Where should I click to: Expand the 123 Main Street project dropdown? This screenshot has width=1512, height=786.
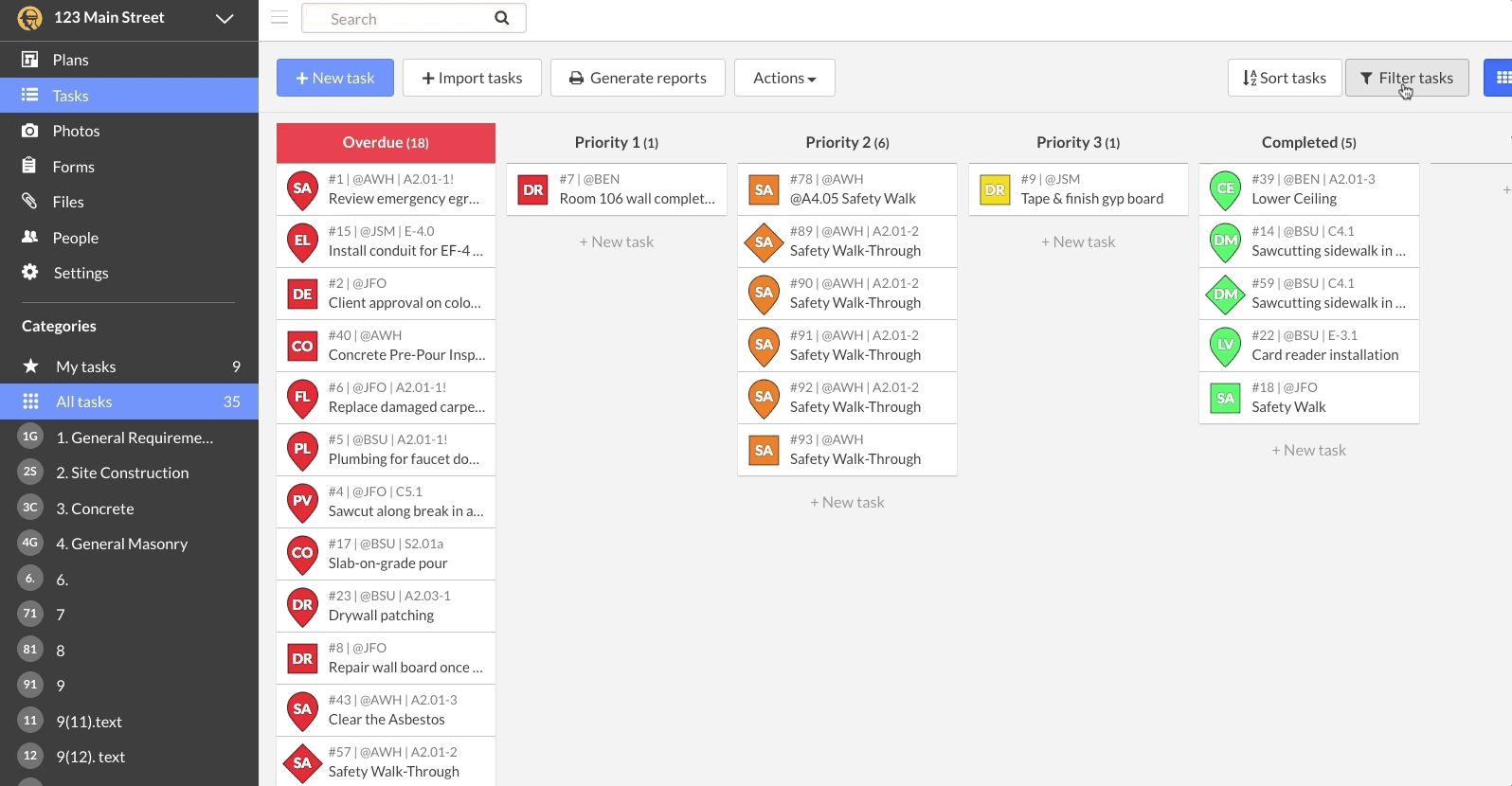[225, 18]
